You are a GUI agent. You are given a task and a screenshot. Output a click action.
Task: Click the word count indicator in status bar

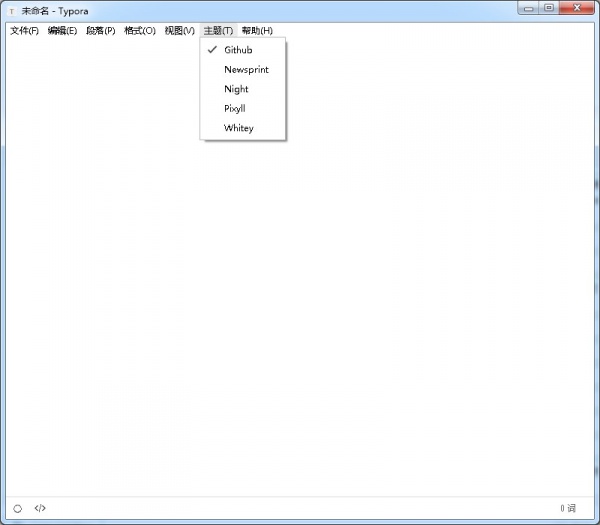tap(568, 508)
